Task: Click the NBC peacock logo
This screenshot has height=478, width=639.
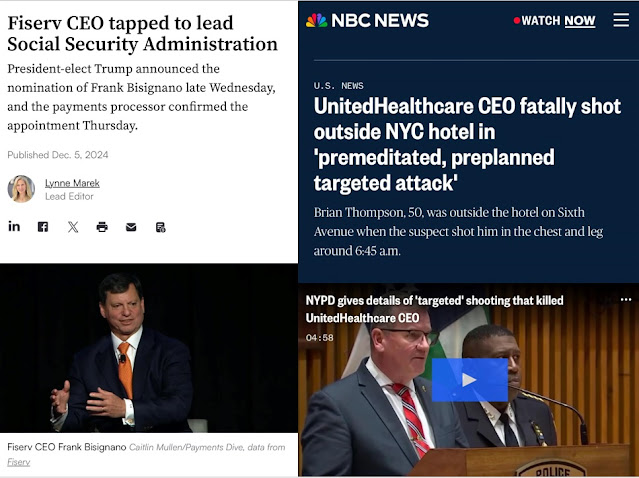Action: pyautogui.click(x=317, y=20)
